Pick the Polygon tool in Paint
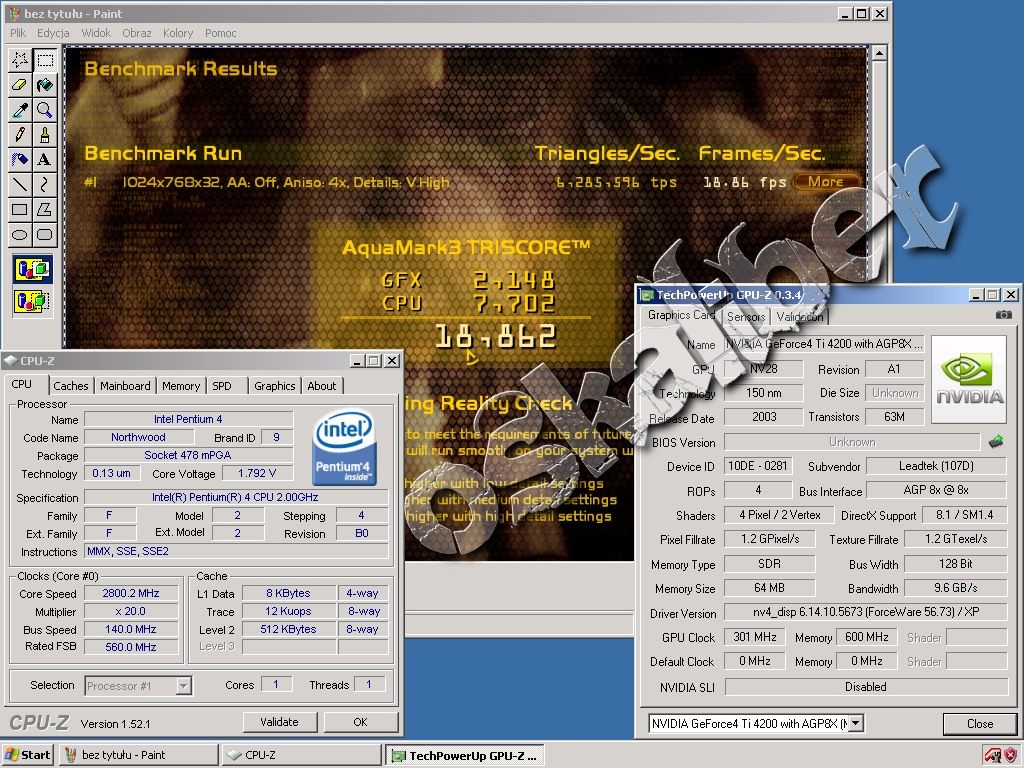Image resolution: width=1024 pixels, height=768 pixels. (44, 209)
